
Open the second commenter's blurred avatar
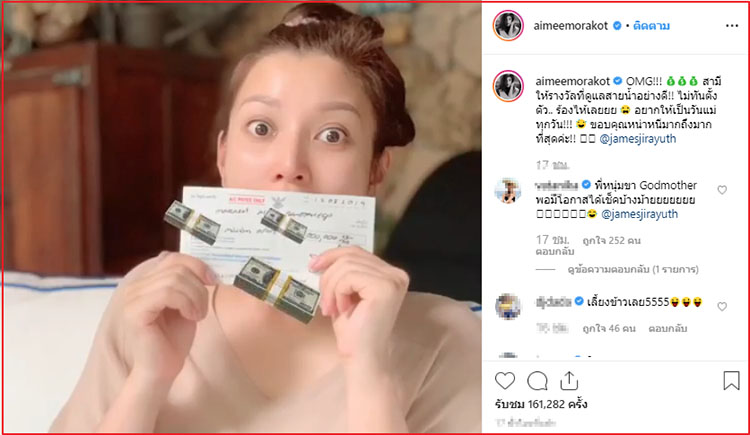point(507,307)
